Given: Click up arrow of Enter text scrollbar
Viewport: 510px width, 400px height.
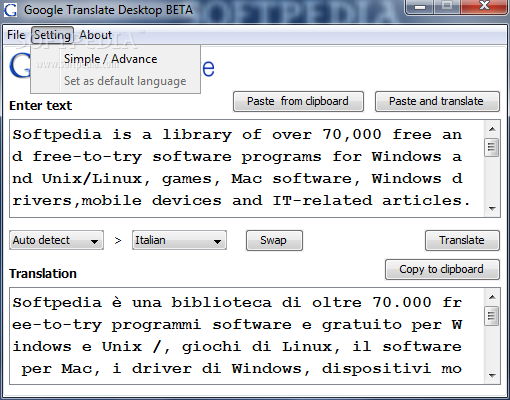Looking at the screenshot, I should pos(492,129).
